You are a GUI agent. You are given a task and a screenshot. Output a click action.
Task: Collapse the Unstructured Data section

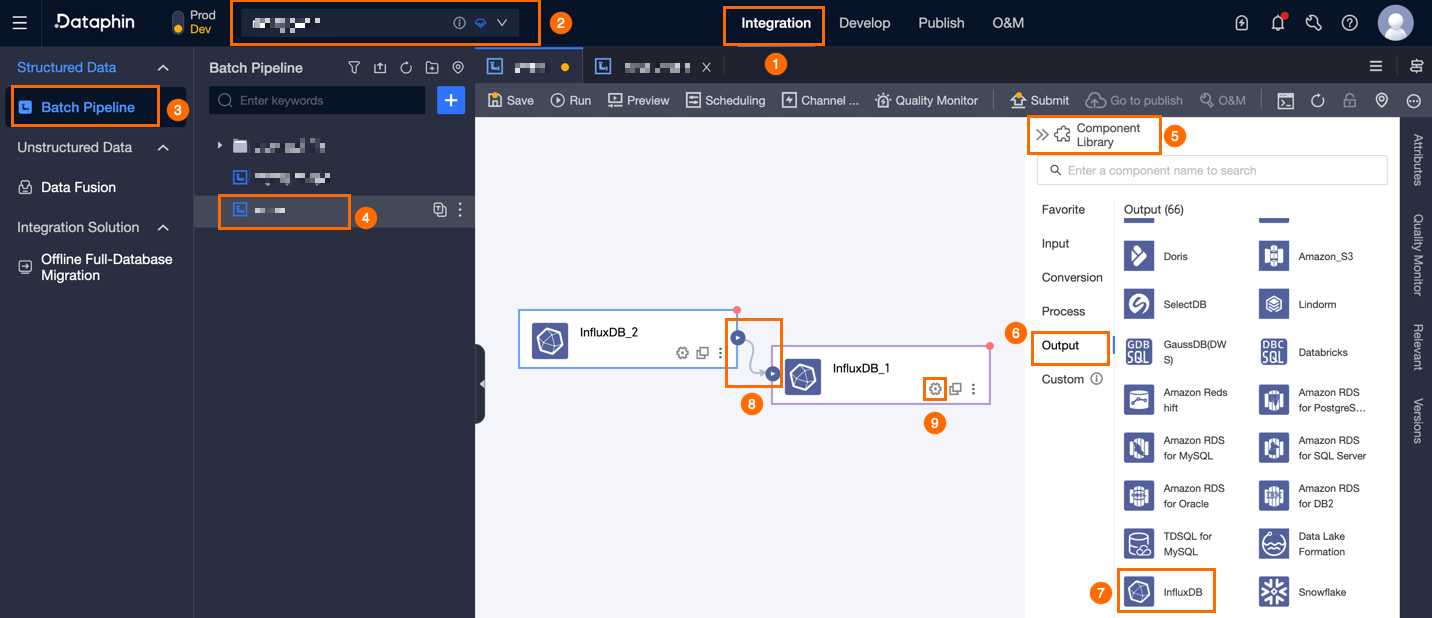click(163, 147)
